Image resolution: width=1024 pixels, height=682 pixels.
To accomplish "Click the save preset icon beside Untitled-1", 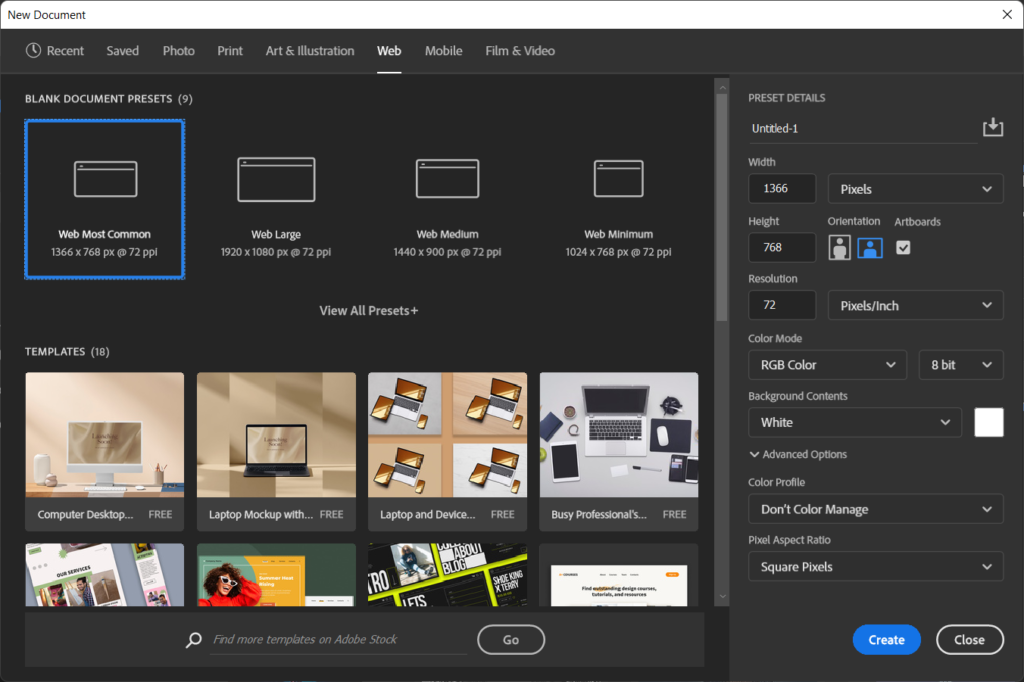I will (x=992, y=127).
